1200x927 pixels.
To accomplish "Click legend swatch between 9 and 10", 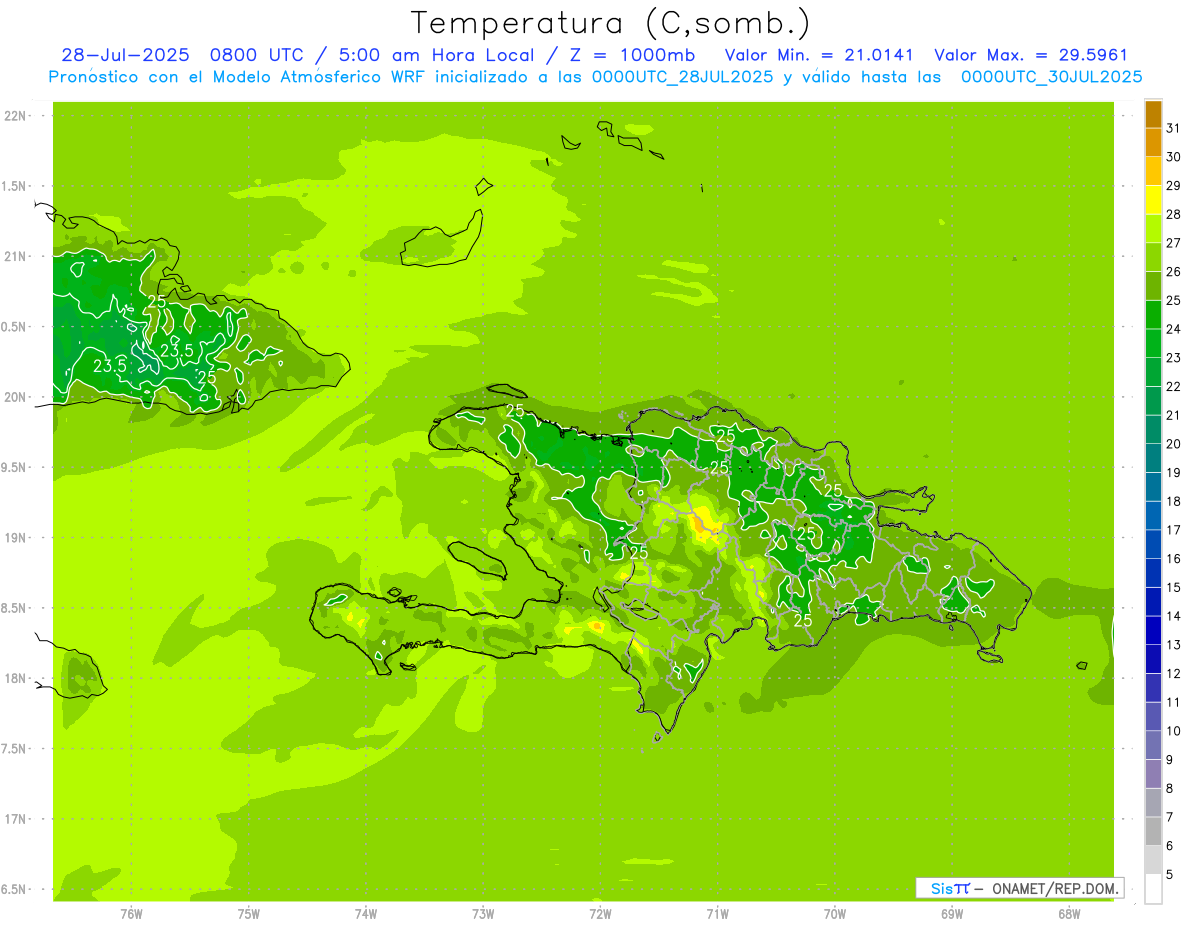I will coord(1153,745).
